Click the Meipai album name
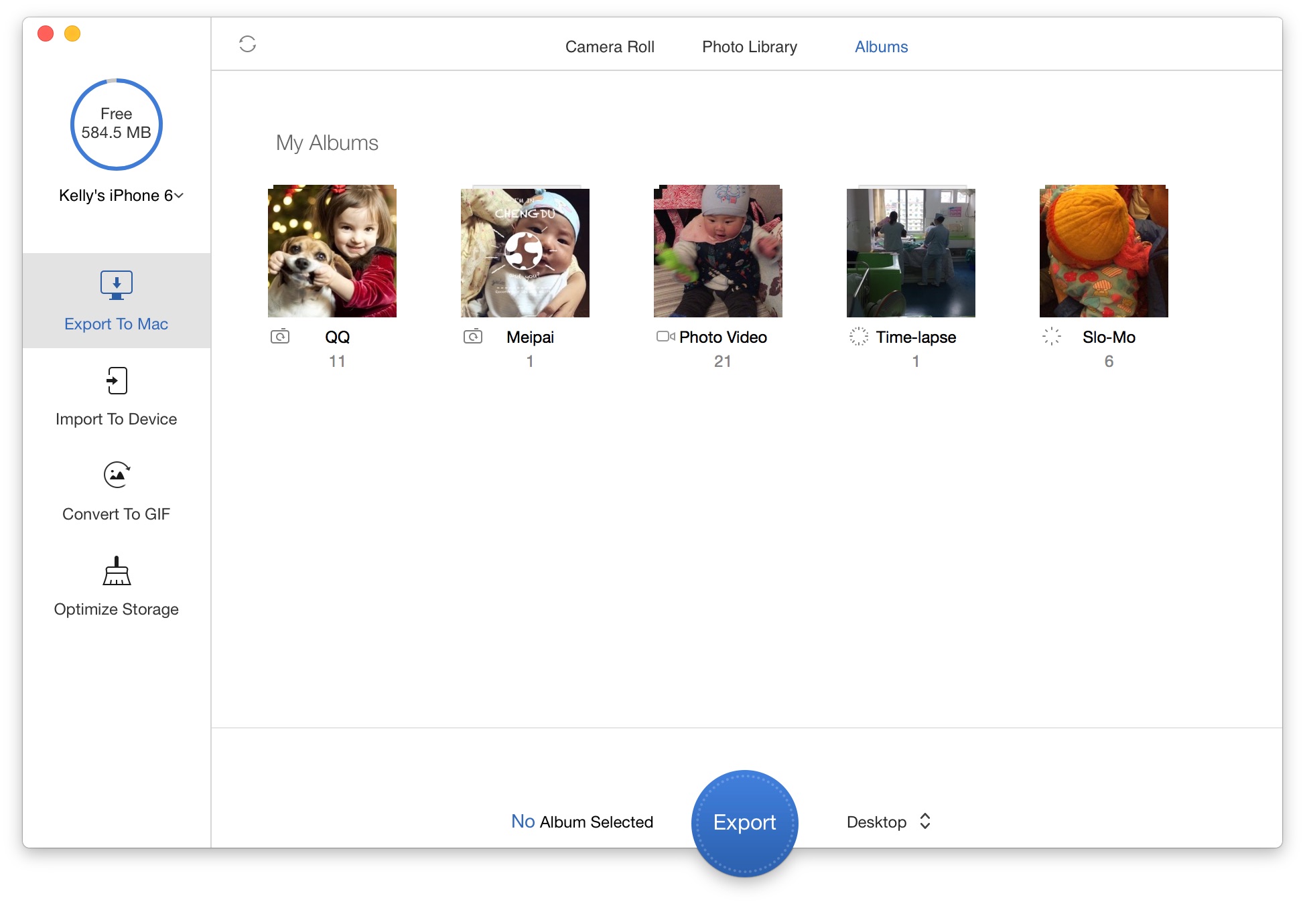Viewport: 1305px width, 924px height. pos(530,337)
